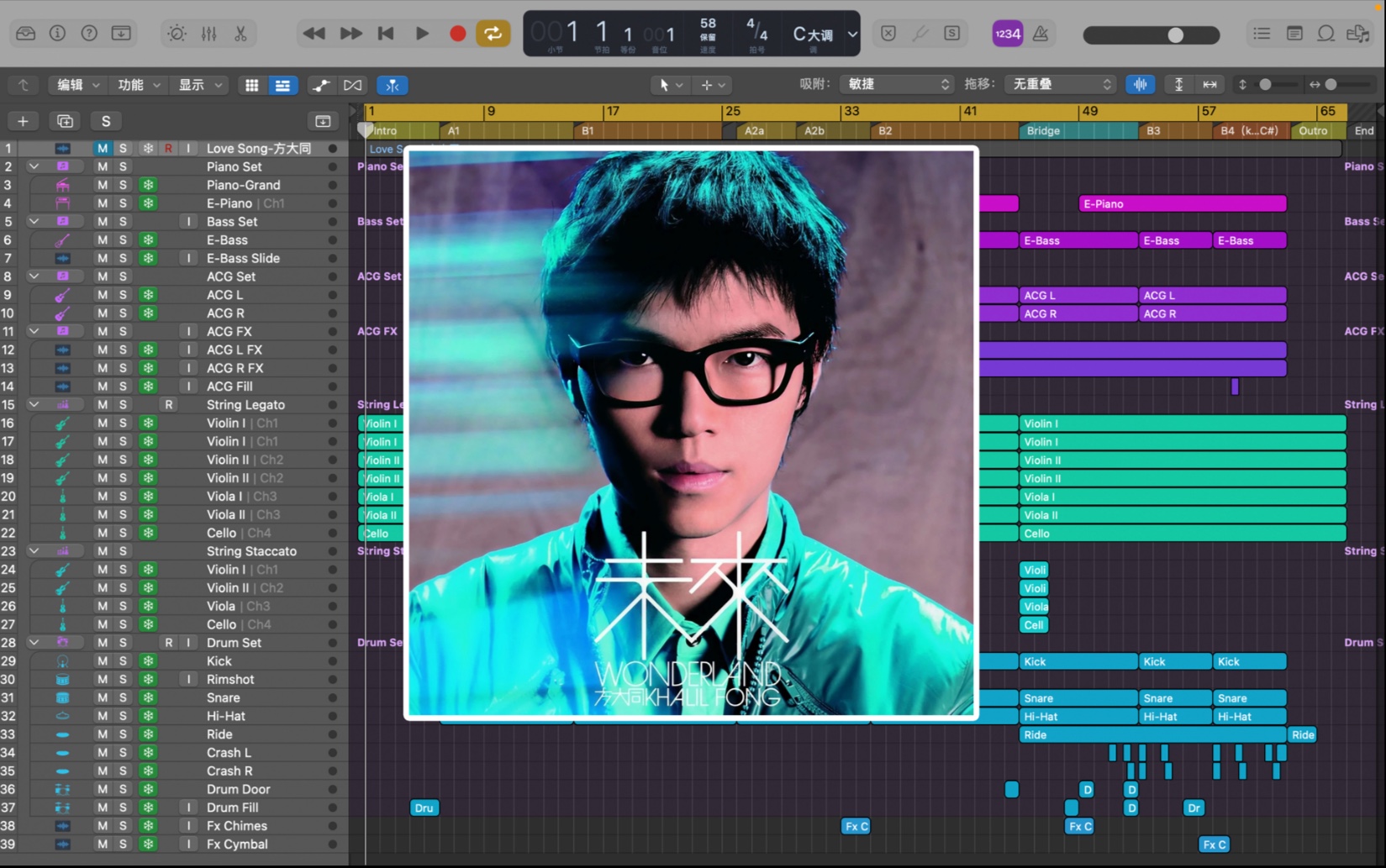Collapse the Piano Set track stack
1386x868 pixels.
point(34,166)
